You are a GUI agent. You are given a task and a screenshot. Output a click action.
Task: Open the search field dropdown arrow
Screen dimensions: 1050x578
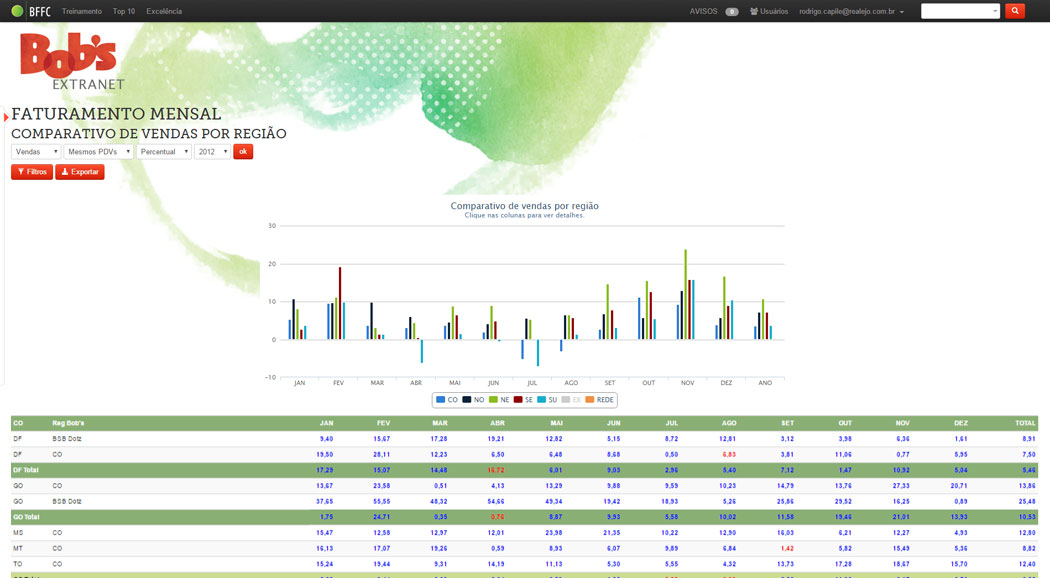click(995, 11)
